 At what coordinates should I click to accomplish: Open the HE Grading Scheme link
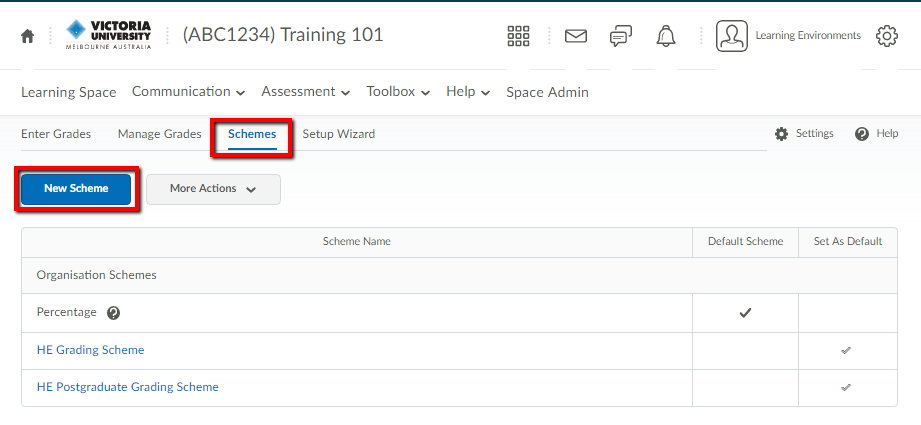90,350
